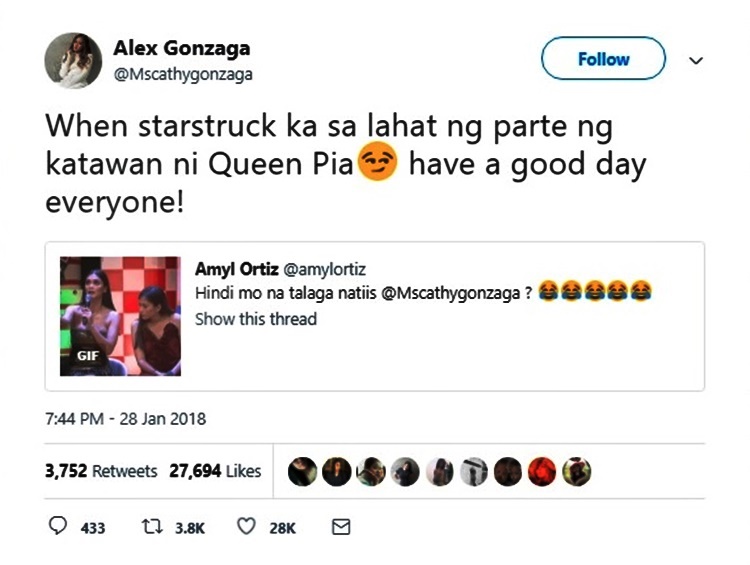Open Alex Gonzaga's profile picture
This screenshot has height=565, width=750.
coord(73,61)
